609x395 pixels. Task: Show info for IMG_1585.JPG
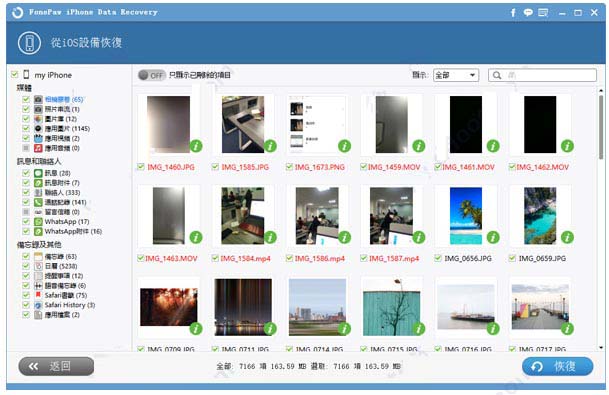coord(270,146)
